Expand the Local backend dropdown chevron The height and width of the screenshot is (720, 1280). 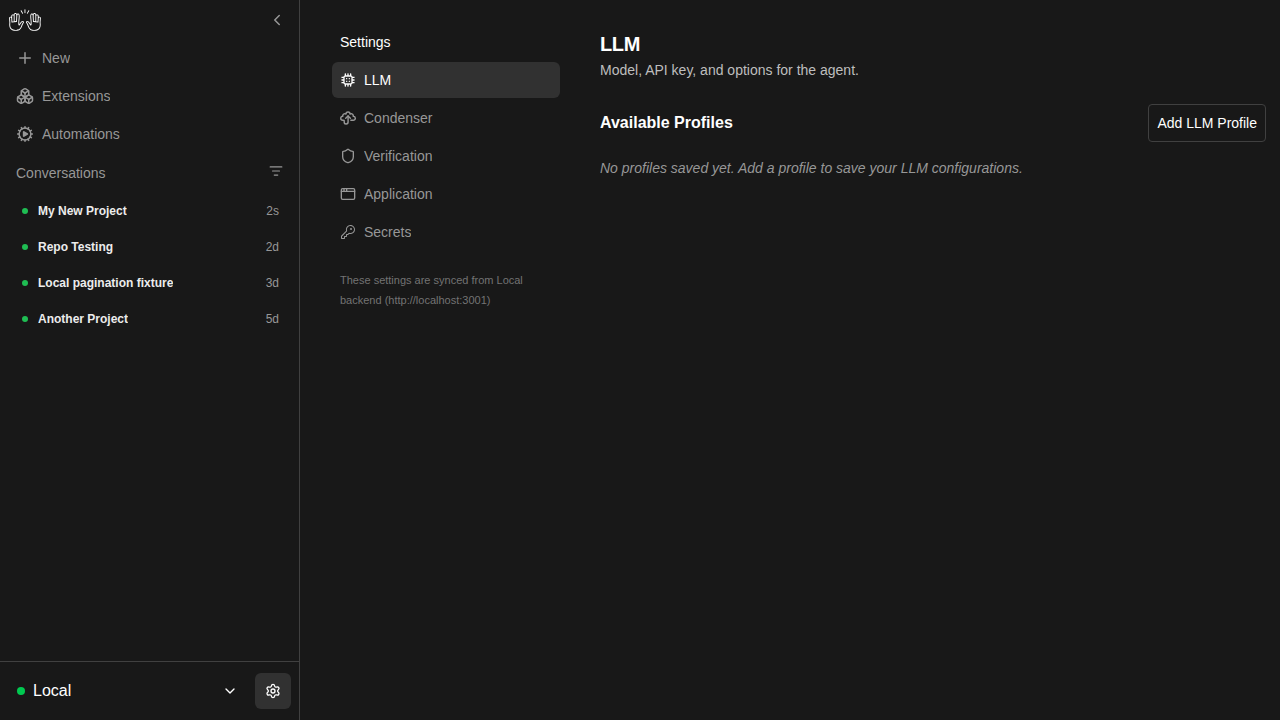click(x=230, y=691)
